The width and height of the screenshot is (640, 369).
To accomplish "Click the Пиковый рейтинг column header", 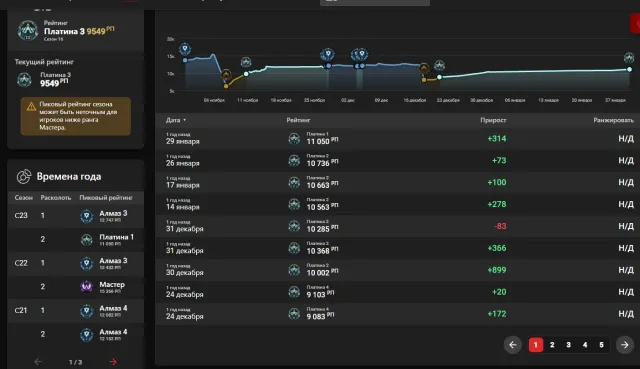I will (x=106, y=198).
